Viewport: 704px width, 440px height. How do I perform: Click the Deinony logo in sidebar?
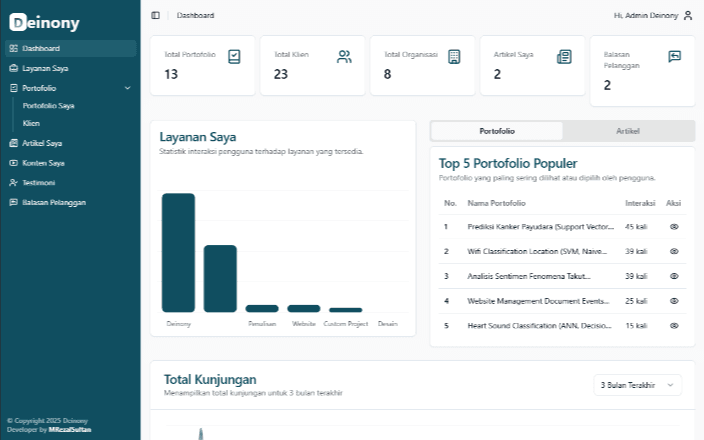tap(44, 23)
